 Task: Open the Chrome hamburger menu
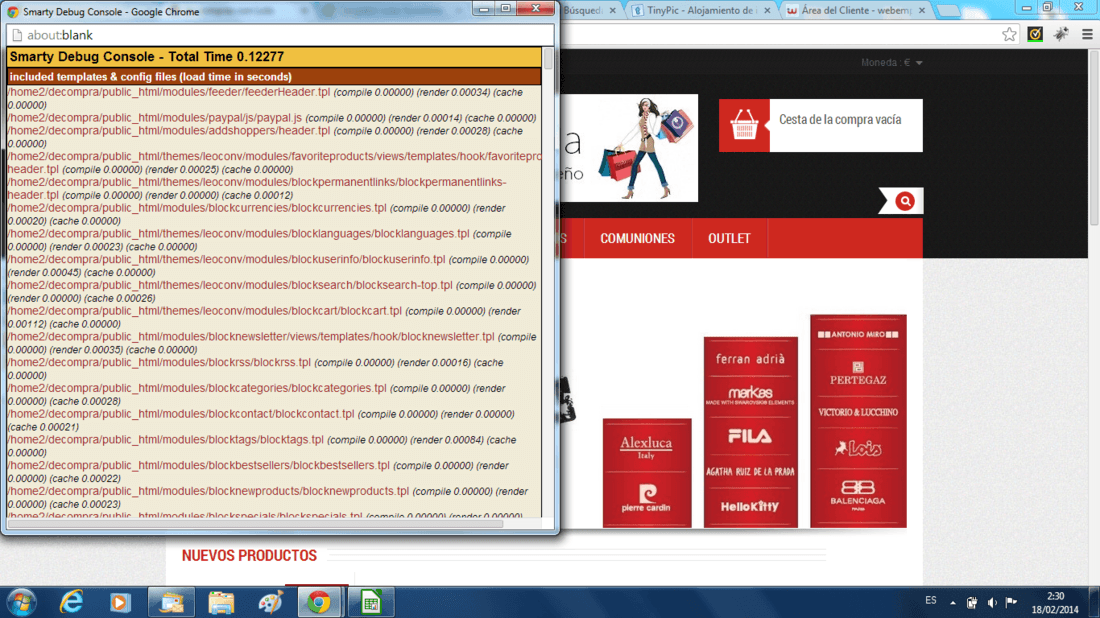coord(1087,34)
